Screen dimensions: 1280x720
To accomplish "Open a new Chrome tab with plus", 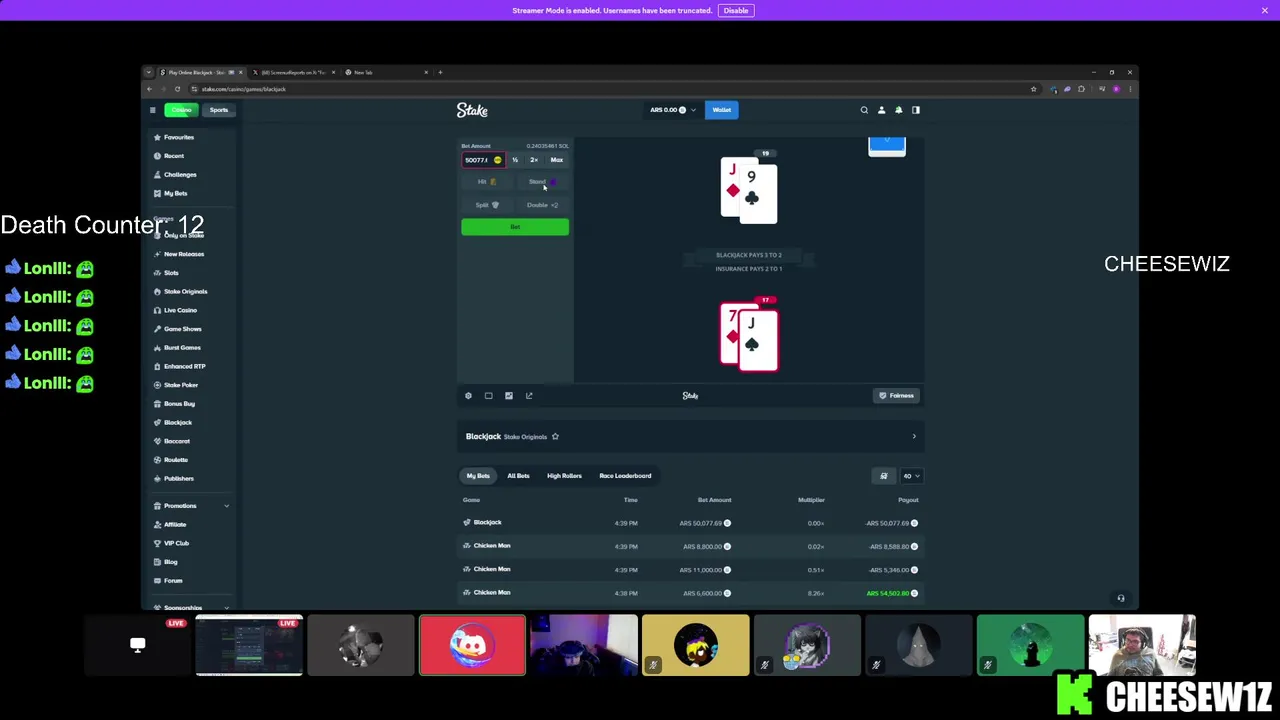I will [x=440, y=72].
